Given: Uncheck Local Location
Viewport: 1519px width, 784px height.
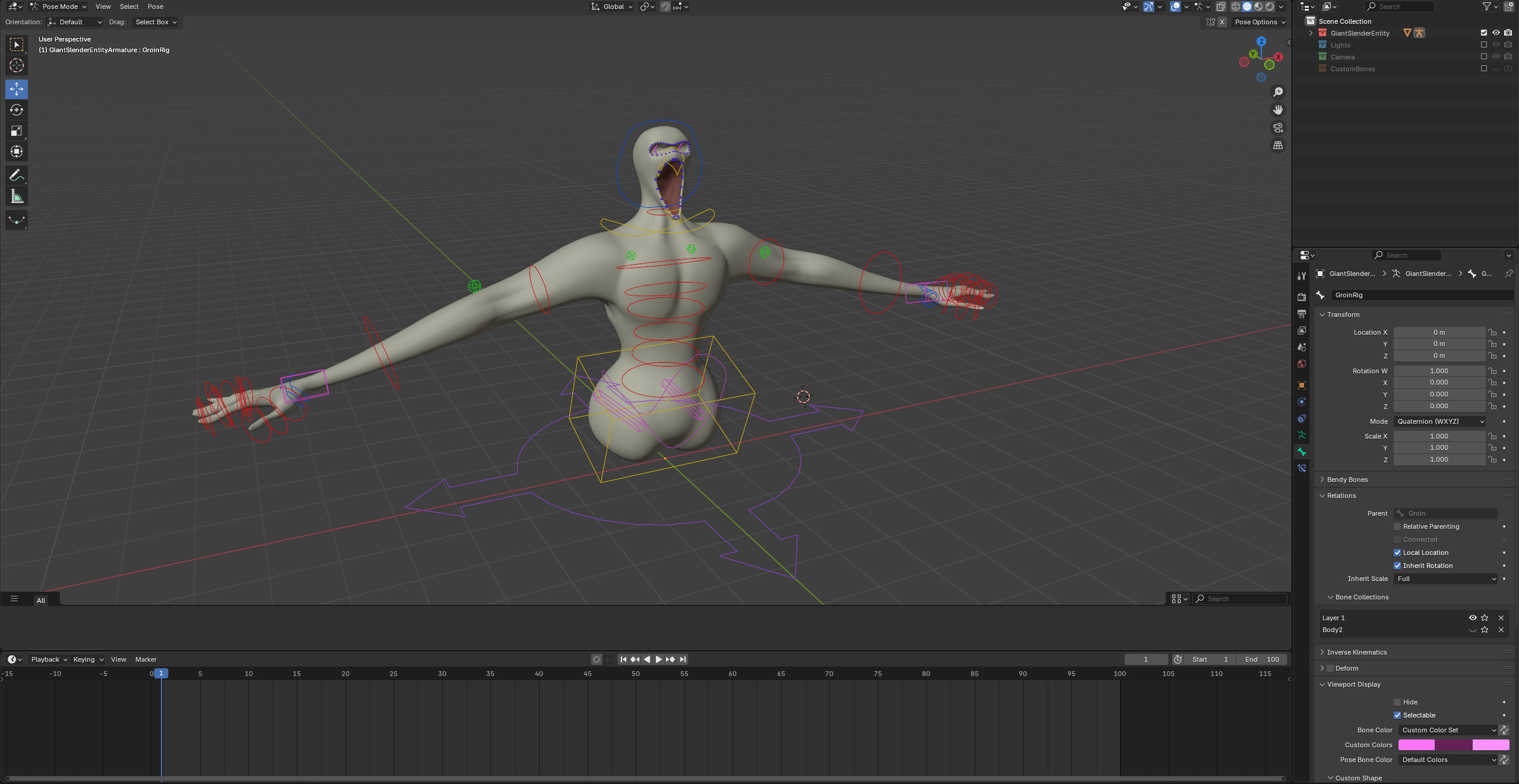Looking at the screenshot, I should tap(1397, 553).
